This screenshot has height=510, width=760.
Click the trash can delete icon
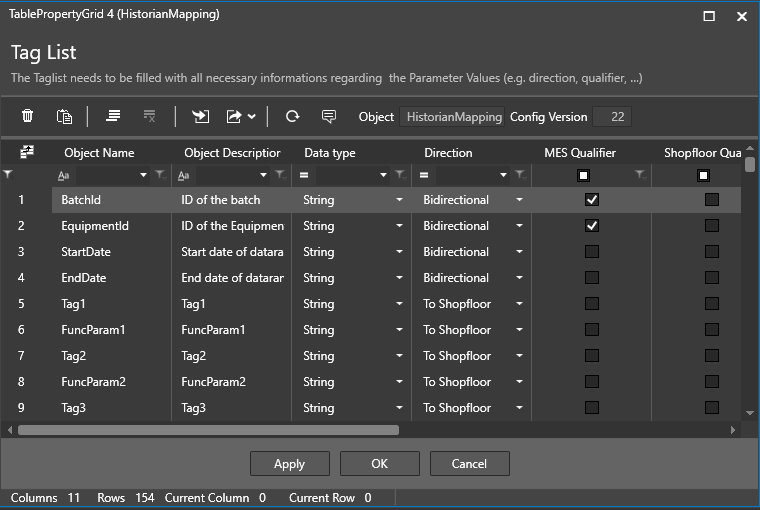tap(27, 116)
